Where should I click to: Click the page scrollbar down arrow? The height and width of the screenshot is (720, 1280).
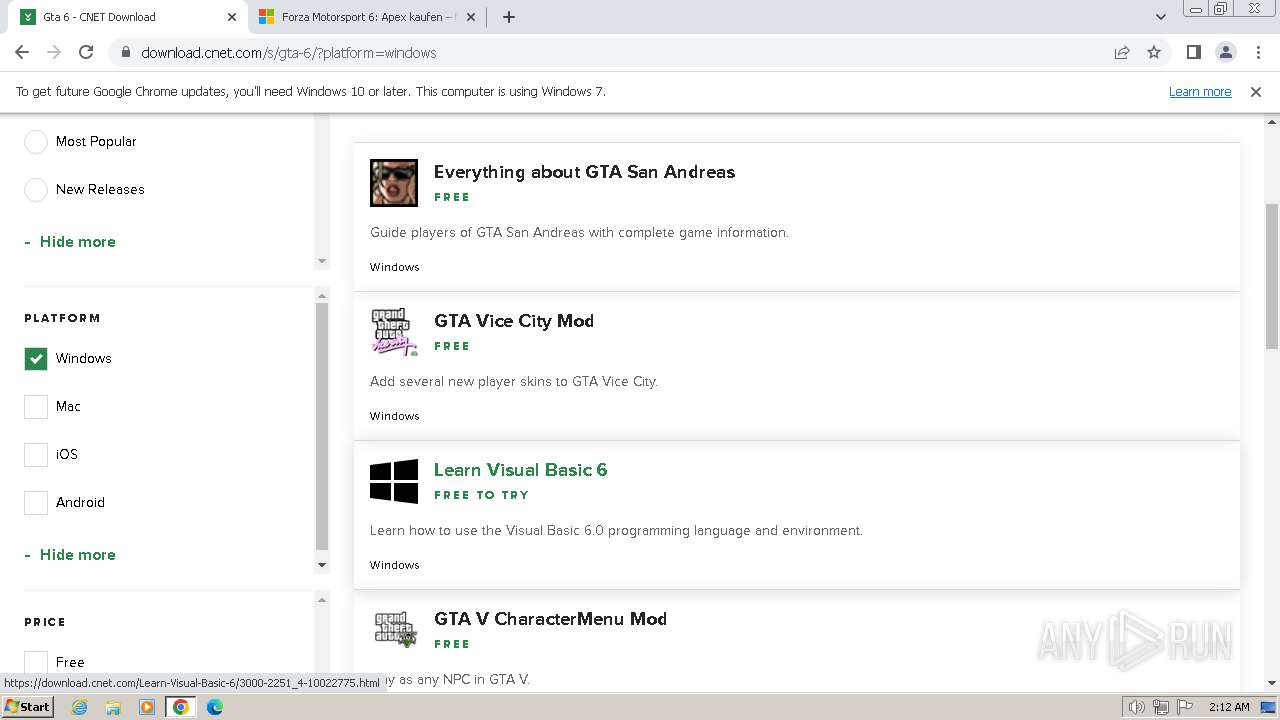pos(1272,684)
